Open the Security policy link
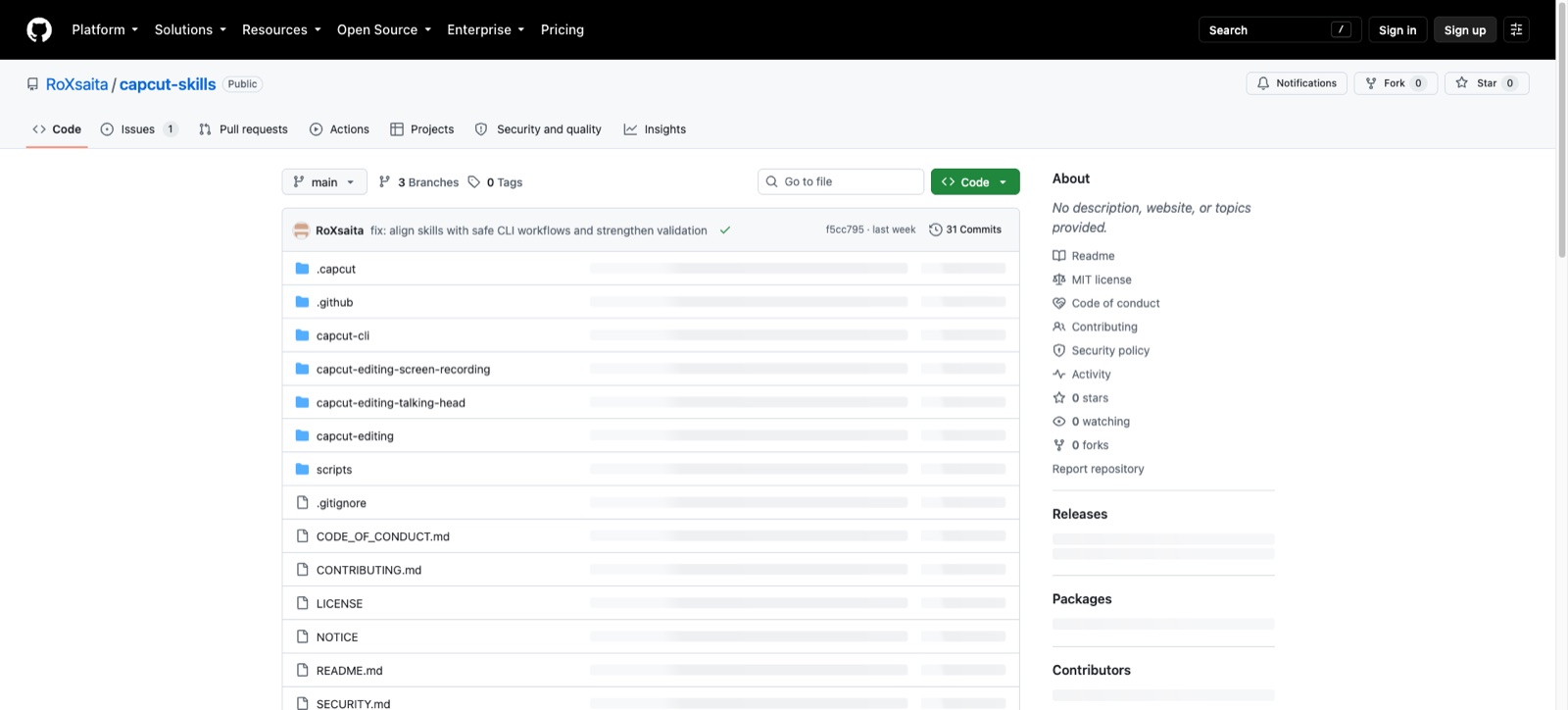The height and width of the screenshot is (710, 1568). [x=1101, y=350]
